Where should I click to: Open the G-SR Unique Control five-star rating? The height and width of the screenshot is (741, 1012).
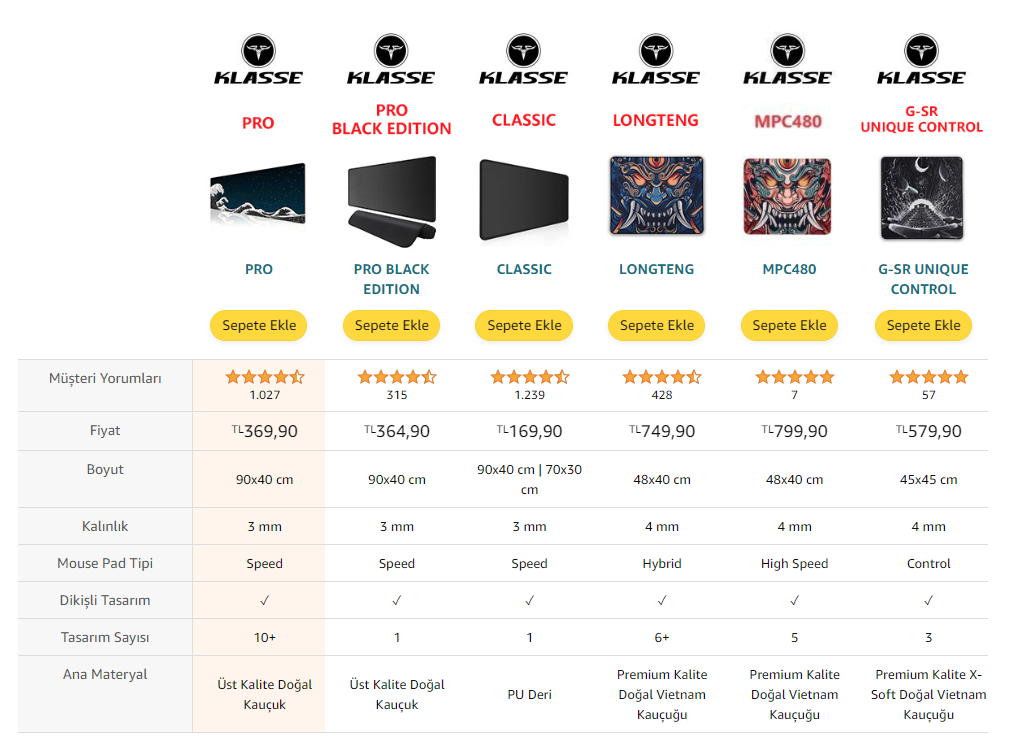point(928,377)
